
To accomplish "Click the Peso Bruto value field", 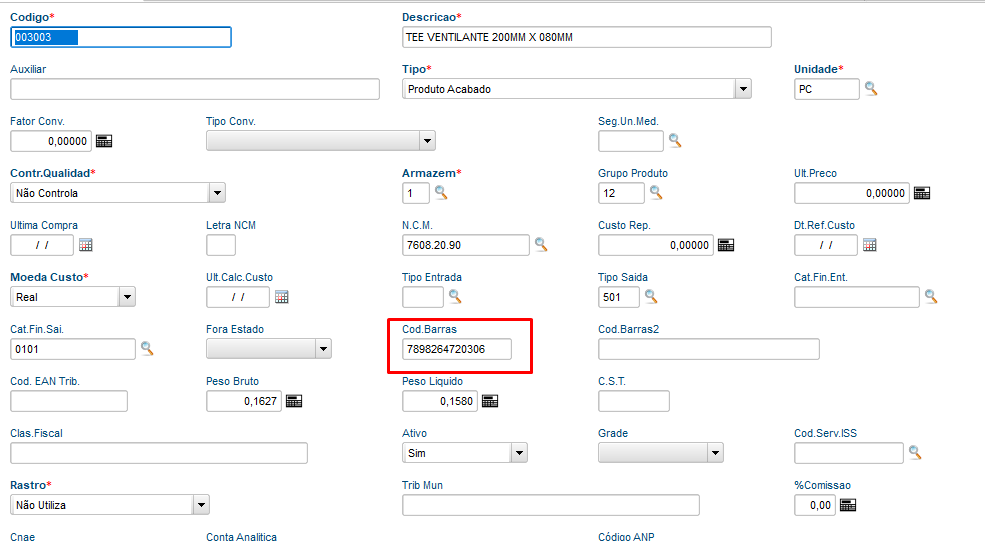I will click(x=244, y=401).
